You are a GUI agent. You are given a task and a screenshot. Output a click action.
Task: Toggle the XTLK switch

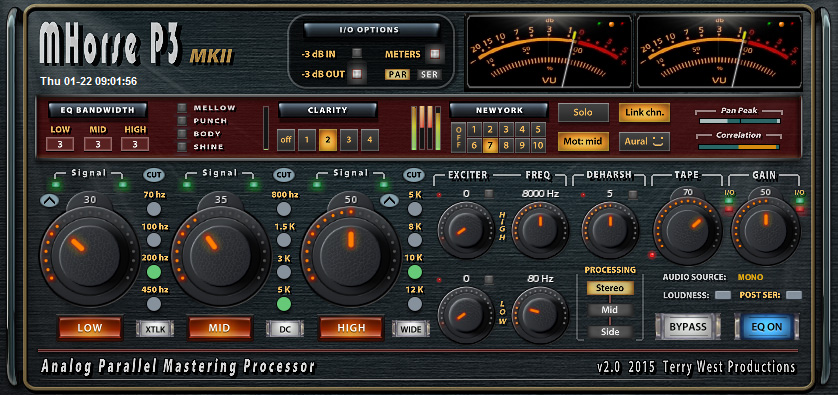click(155, 329)
